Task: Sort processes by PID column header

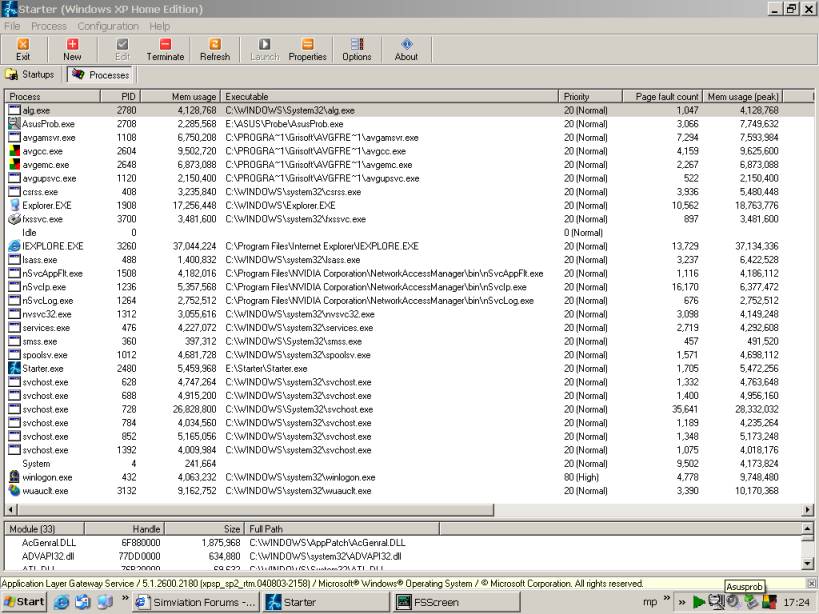Action: [127, 97]
